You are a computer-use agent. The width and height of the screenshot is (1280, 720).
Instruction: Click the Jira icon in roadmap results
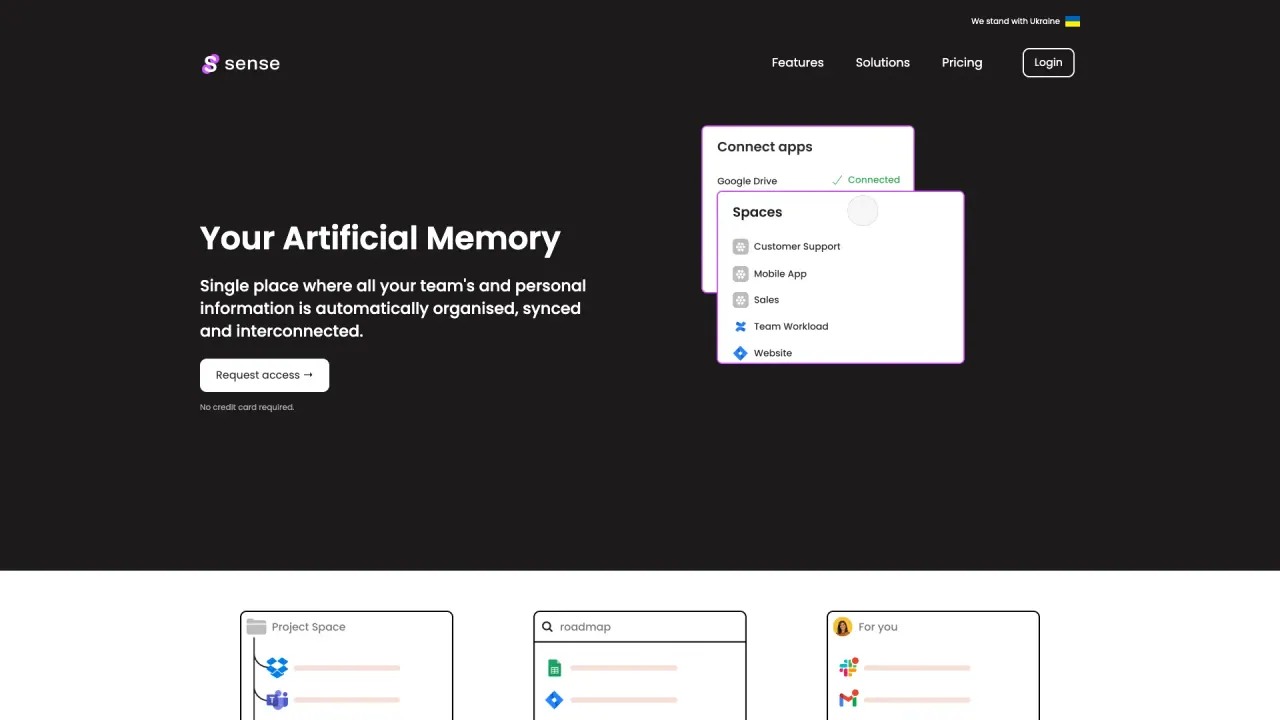pyautogui.click(x=554, y=700)
